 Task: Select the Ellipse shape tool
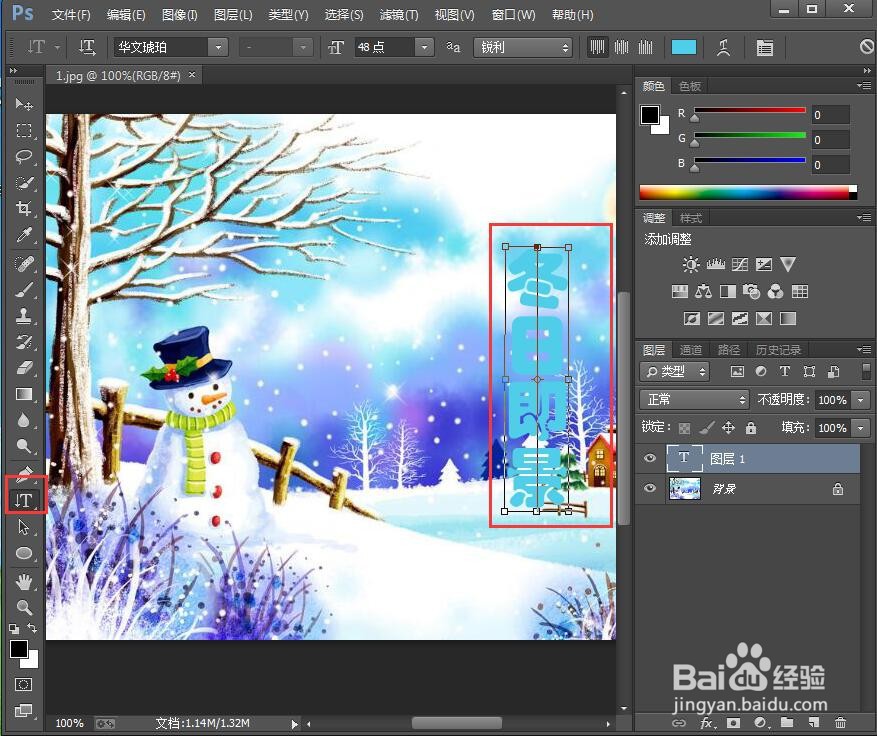coord(23,553)
